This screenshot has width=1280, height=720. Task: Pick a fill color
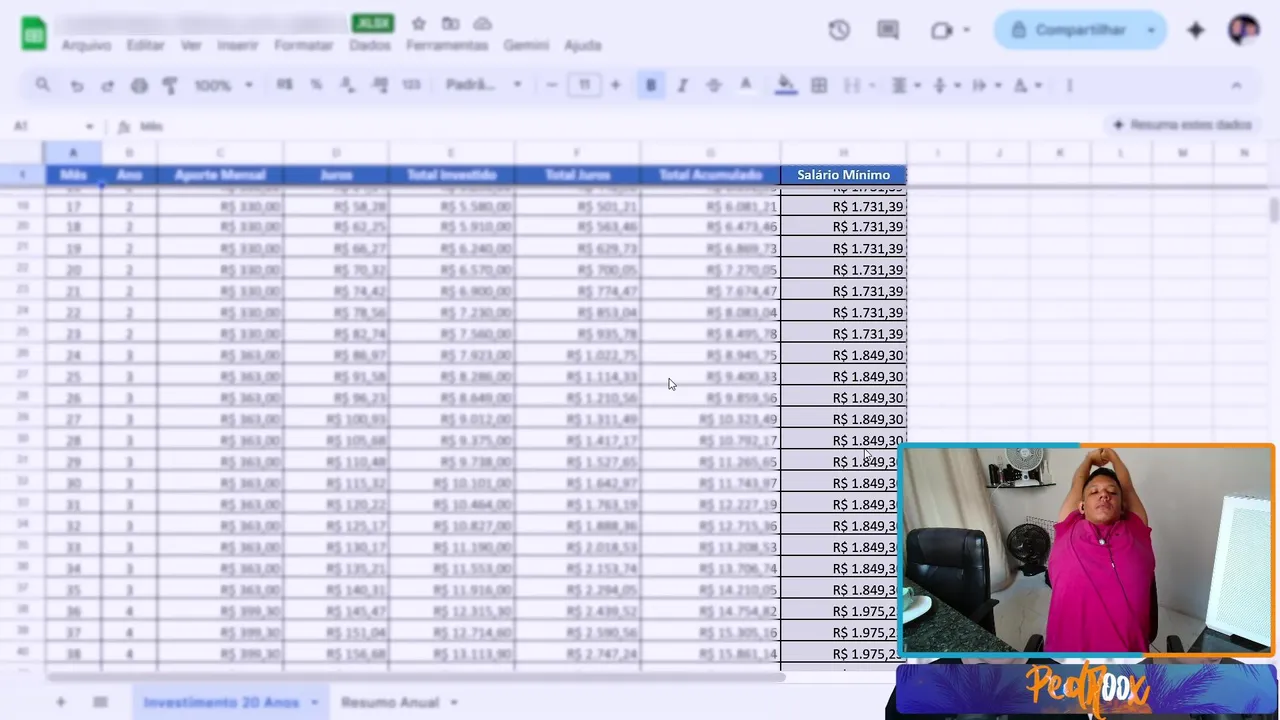click(786, 86)
